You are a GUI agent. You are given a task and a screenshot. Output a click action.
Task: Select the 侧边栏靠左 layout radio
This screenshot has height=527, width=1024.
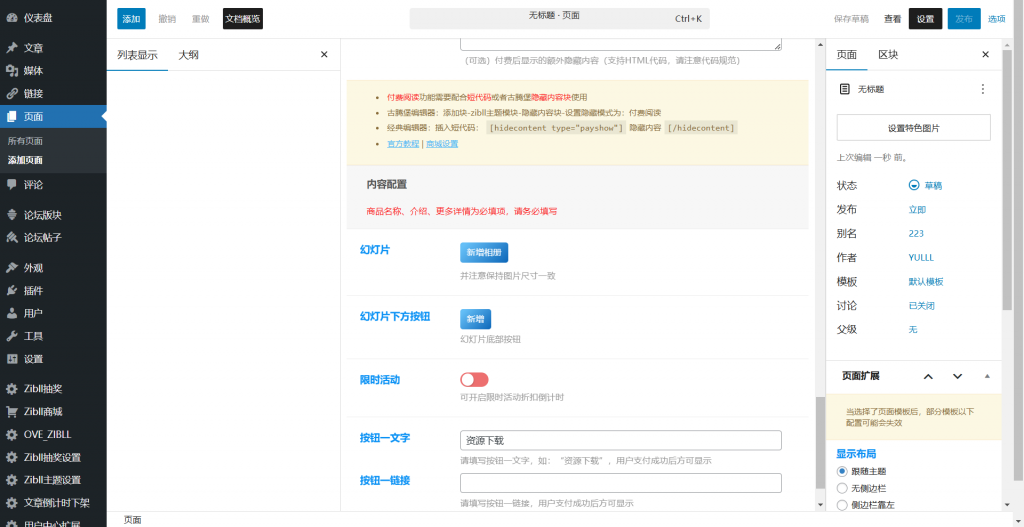coord(842,505)
